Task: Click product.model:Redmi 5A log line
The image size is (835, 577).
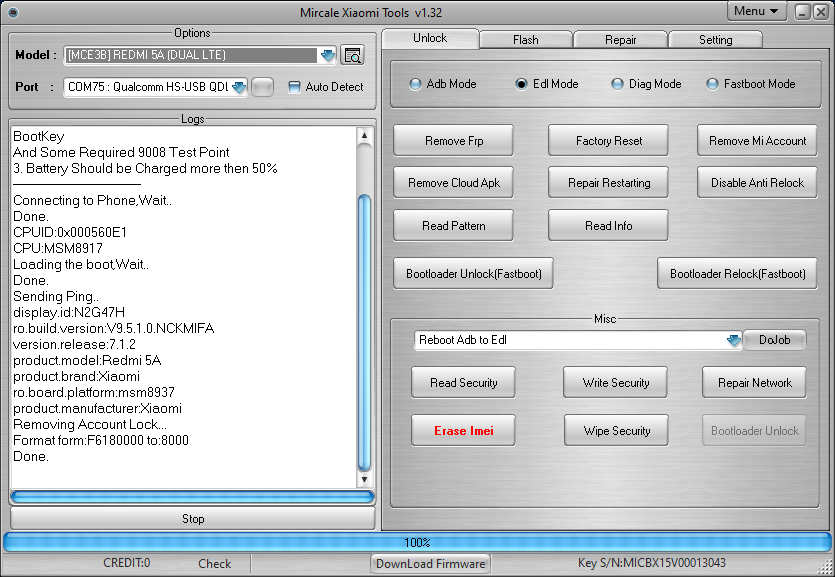Action: click(x=87, y=360)
